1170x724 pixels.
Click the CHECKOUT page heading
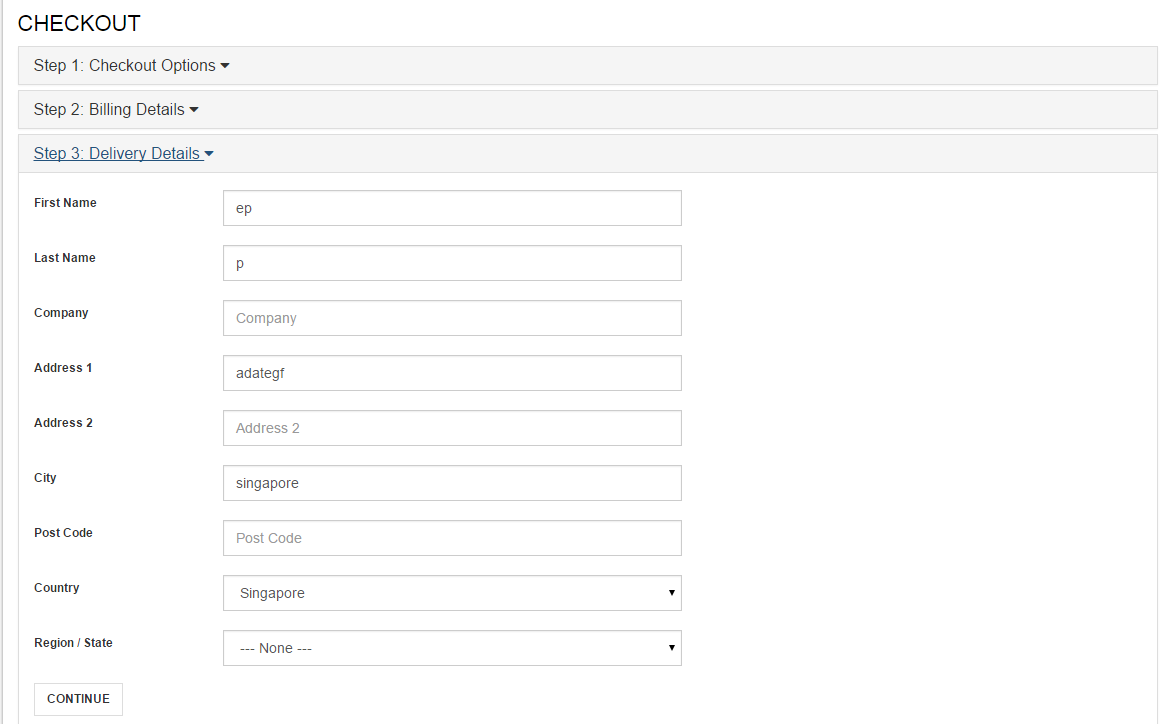[79, 24]
